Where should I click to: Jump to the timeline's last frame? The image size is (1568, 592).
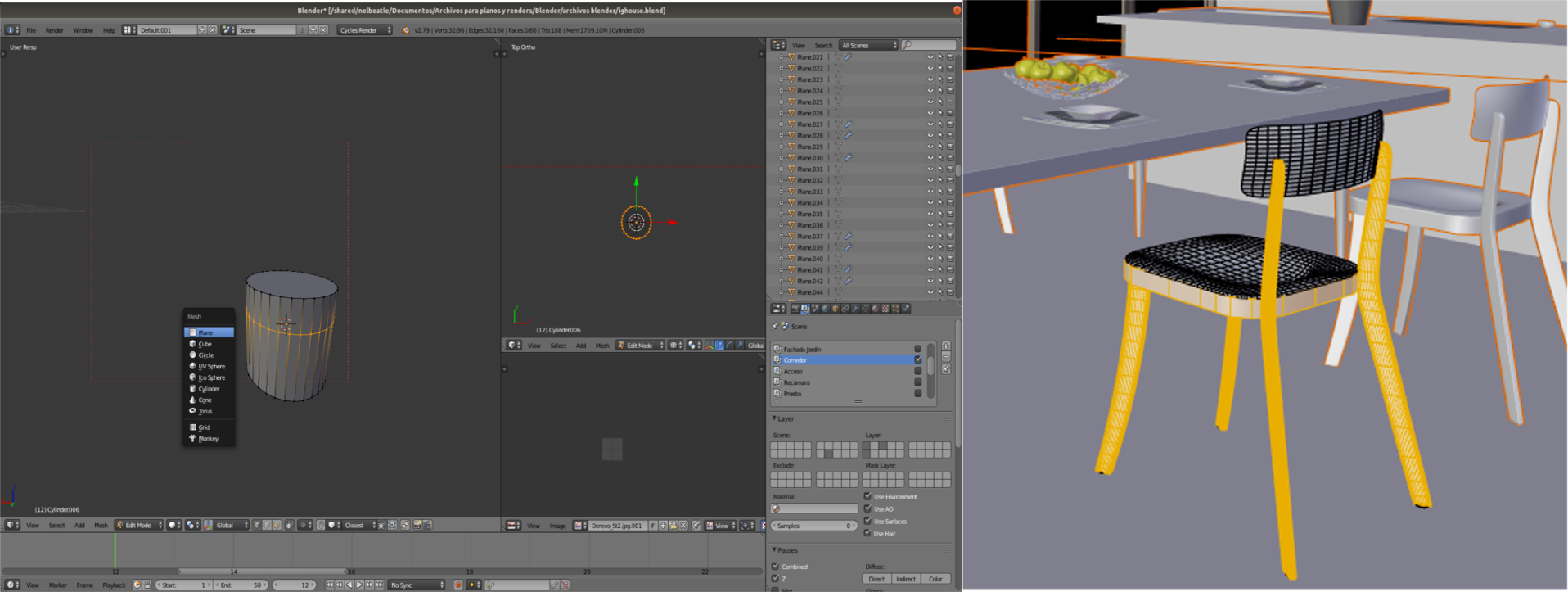coord(379,585)
